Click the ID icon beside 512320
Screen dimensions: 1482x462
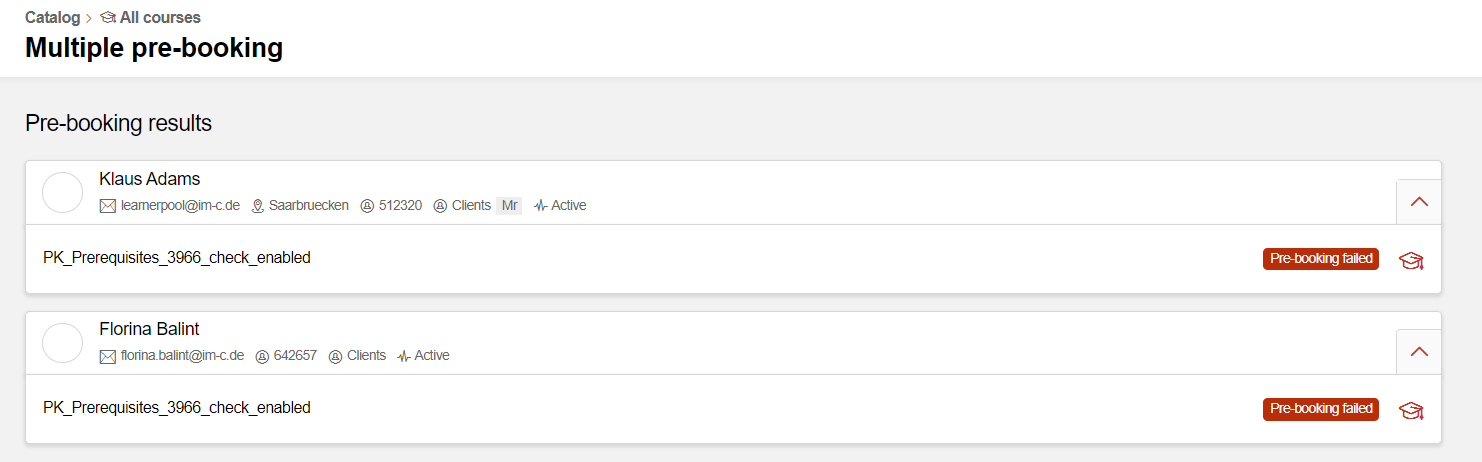coord(367,206)
